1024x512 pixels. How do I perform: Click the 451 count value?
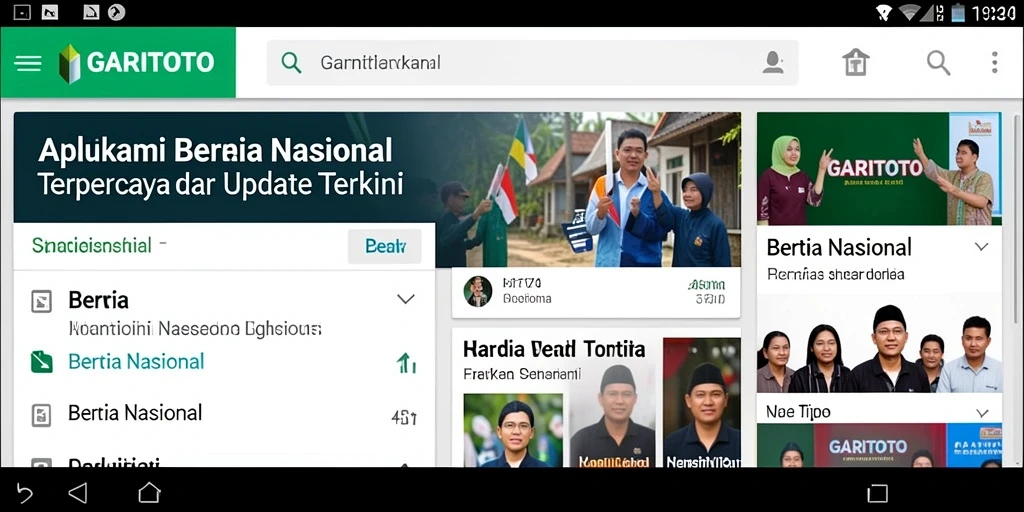pyautogui.click(x=404, y=417)
